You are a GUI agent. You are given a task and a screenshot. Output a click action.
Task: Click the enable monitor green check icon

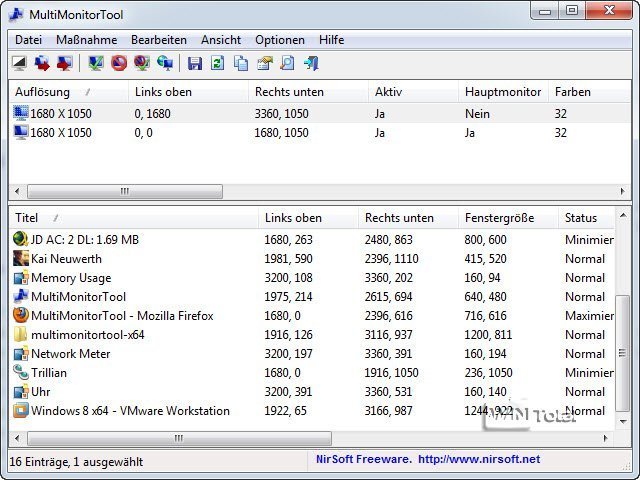tap(96, 64)
